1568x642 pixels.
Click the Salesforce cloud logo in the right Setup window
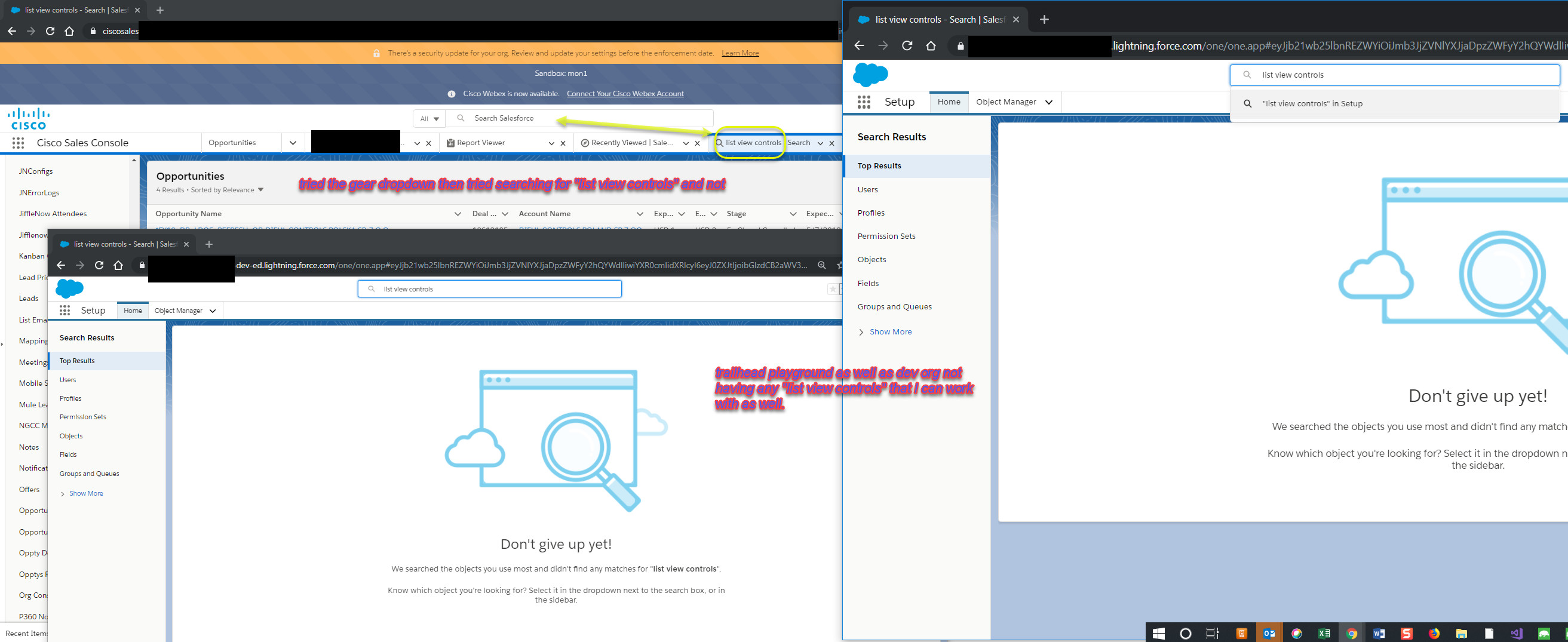(x=870, y=75)
